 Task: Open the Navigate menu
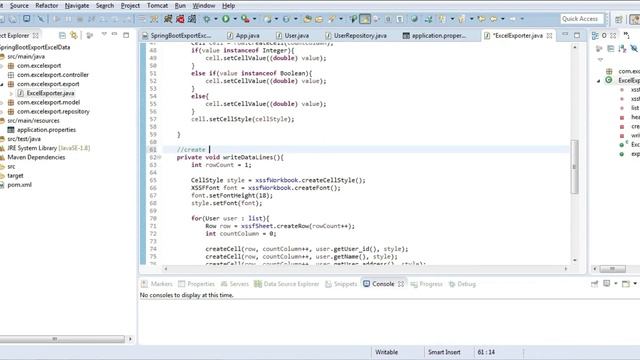pyautogui.click(x=77, y=6)
